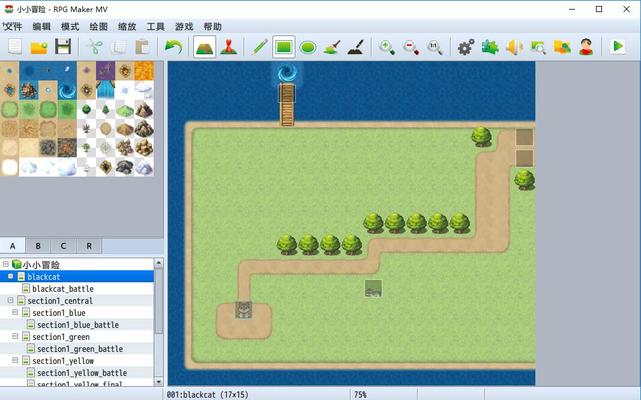
Task: Switch to tileset tab C
Action: coord(63,246)
